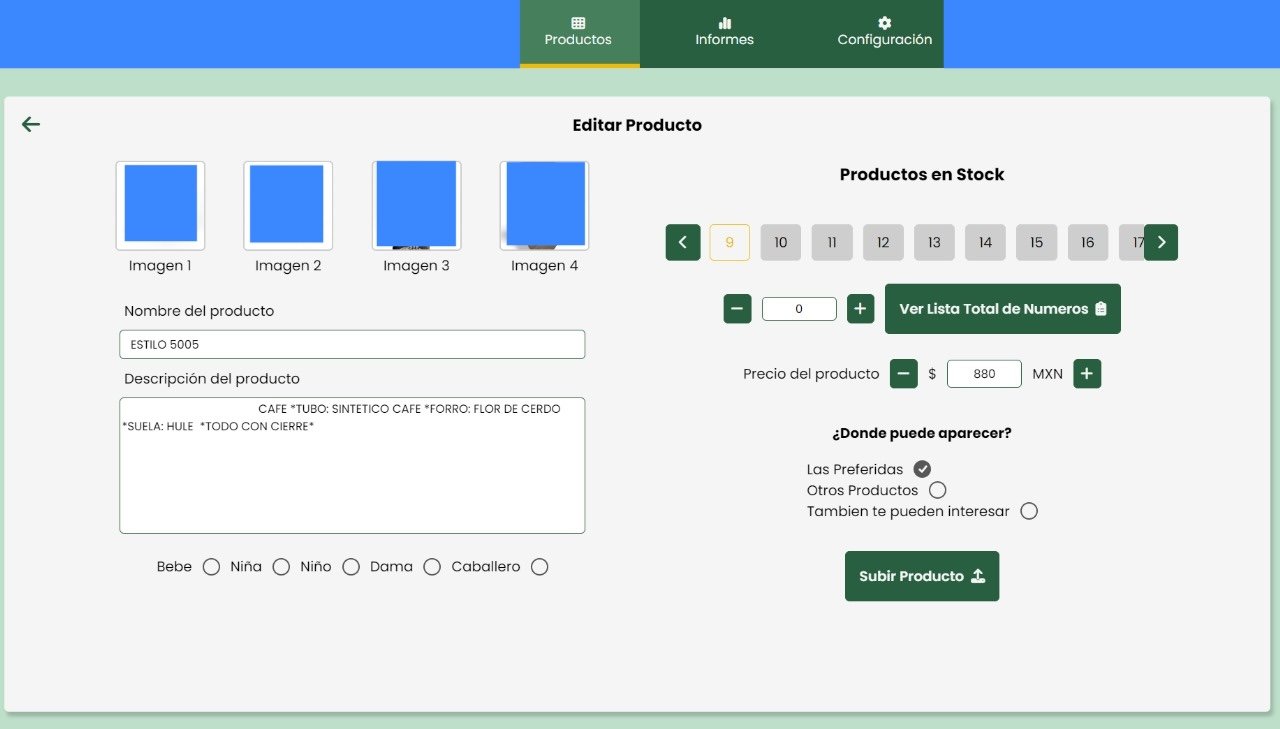
Task: Open the Configuración tab
Action: click(x=884, y=33)
